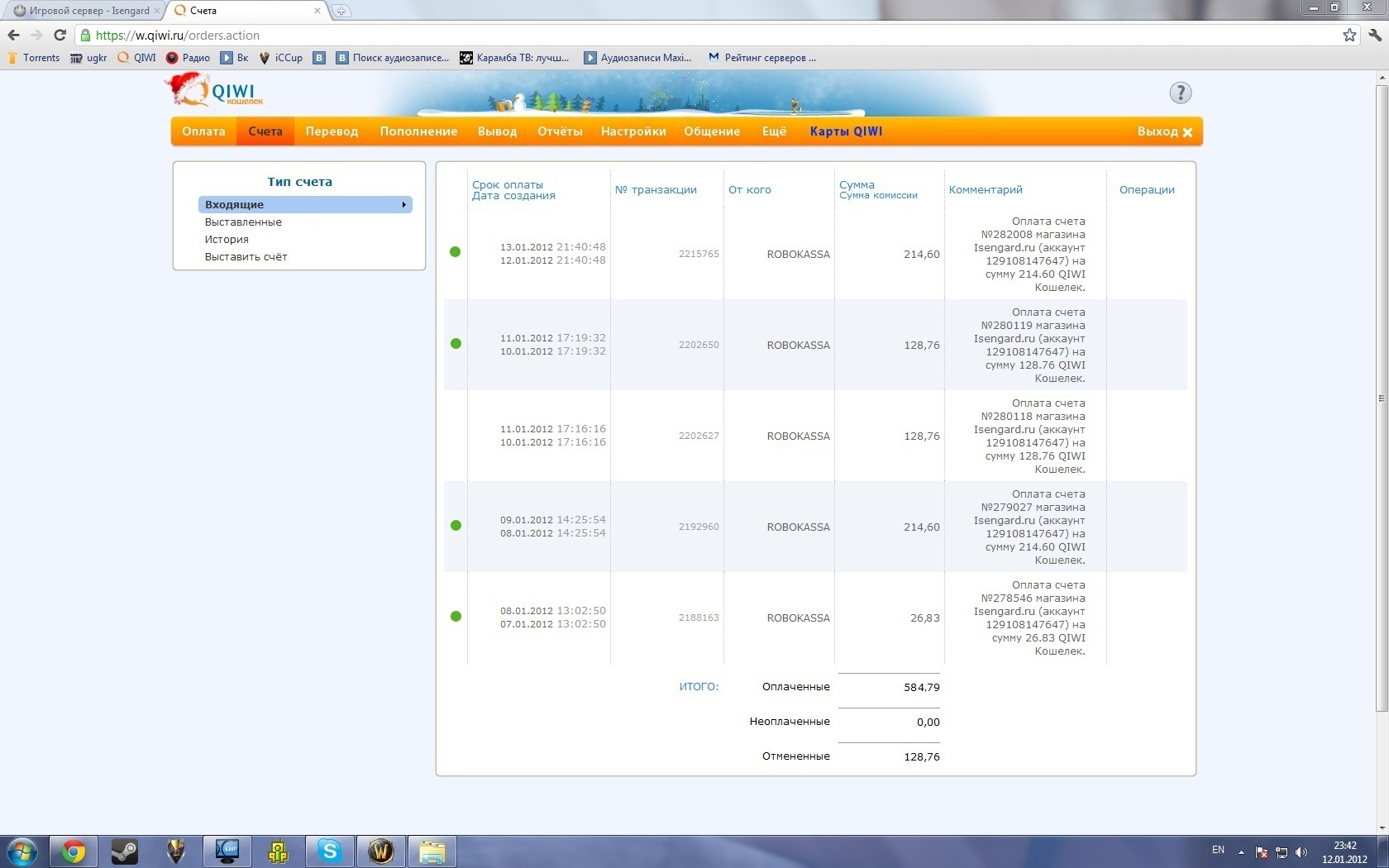The height and width of the screenshot is (868, 1389).
Task: Click the taskbar clock 23:42
Action: (1344, 846)
